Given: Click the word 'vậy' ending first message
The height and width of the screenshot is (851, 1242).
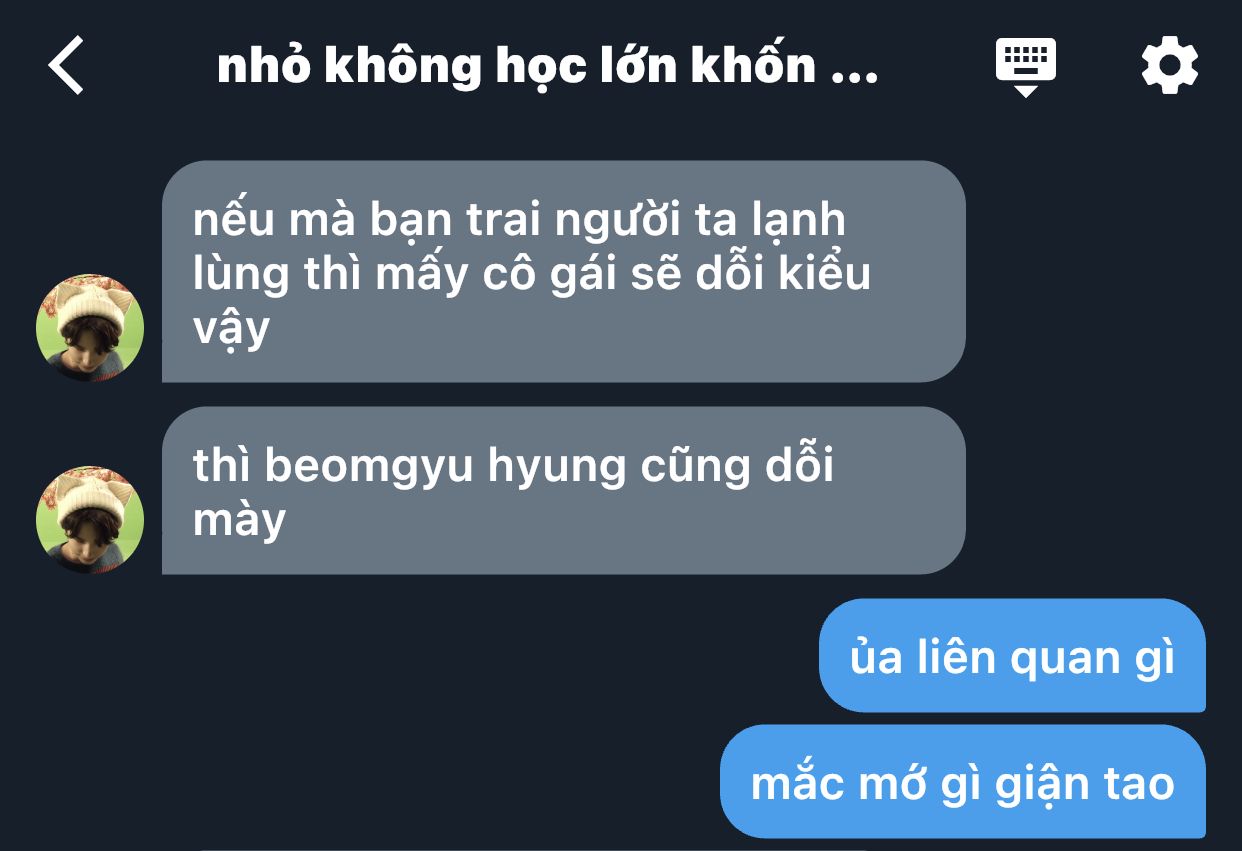Looking at the screenshot, I should click(231, 327).
